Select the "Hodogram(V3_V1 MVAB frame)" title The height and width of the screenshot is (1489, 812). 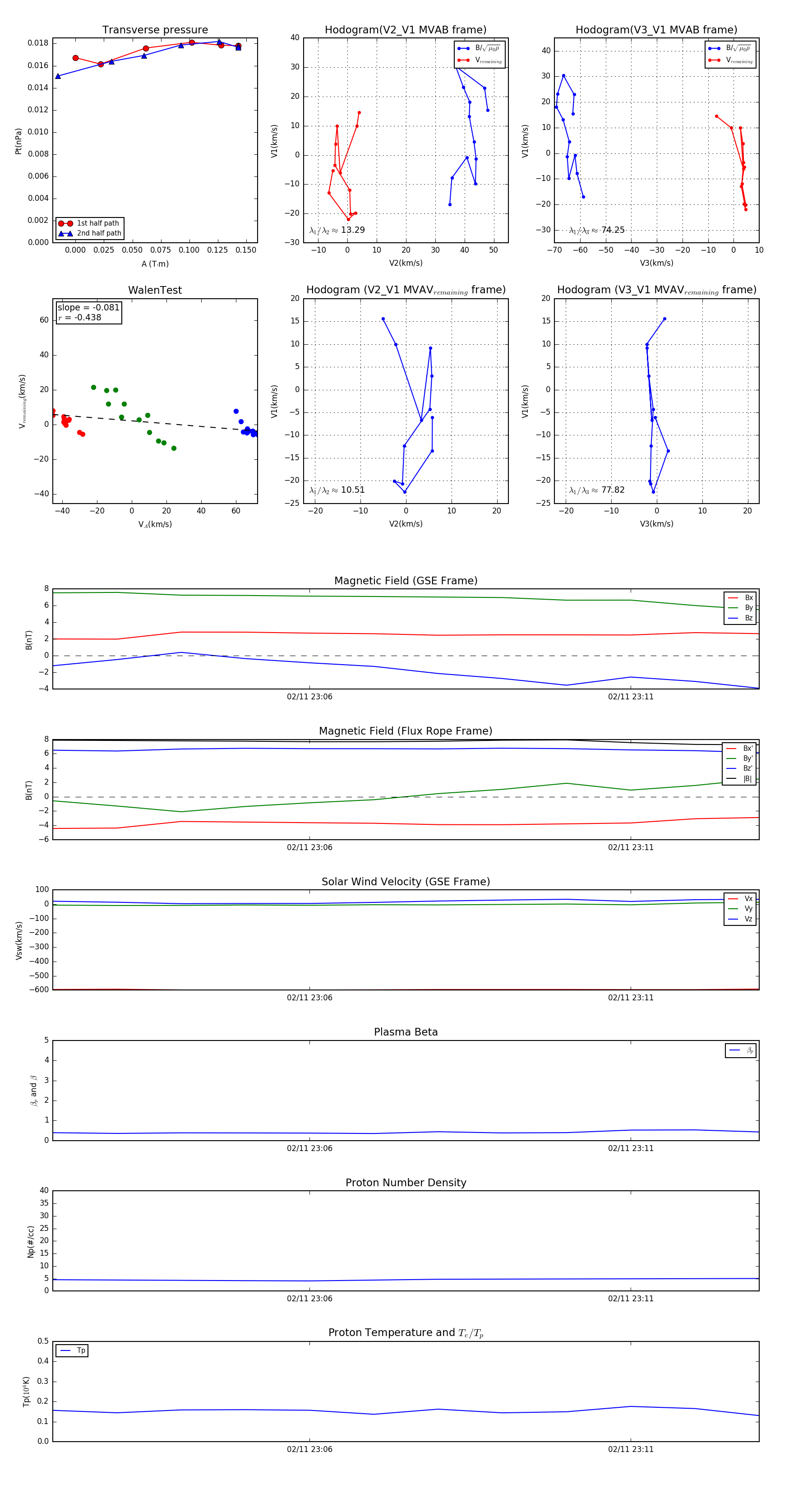click(x=656, y=30)
